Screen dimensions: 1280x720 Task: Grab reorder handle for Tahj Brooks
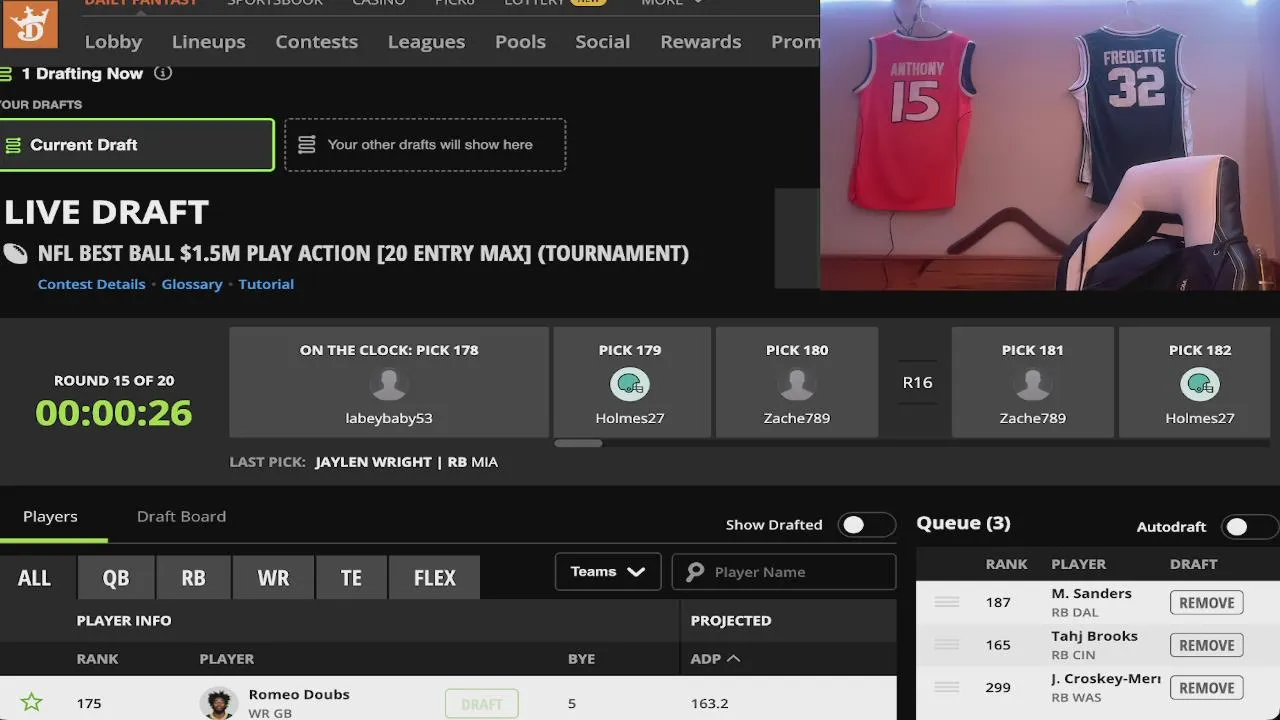click(x=946, y=645)
